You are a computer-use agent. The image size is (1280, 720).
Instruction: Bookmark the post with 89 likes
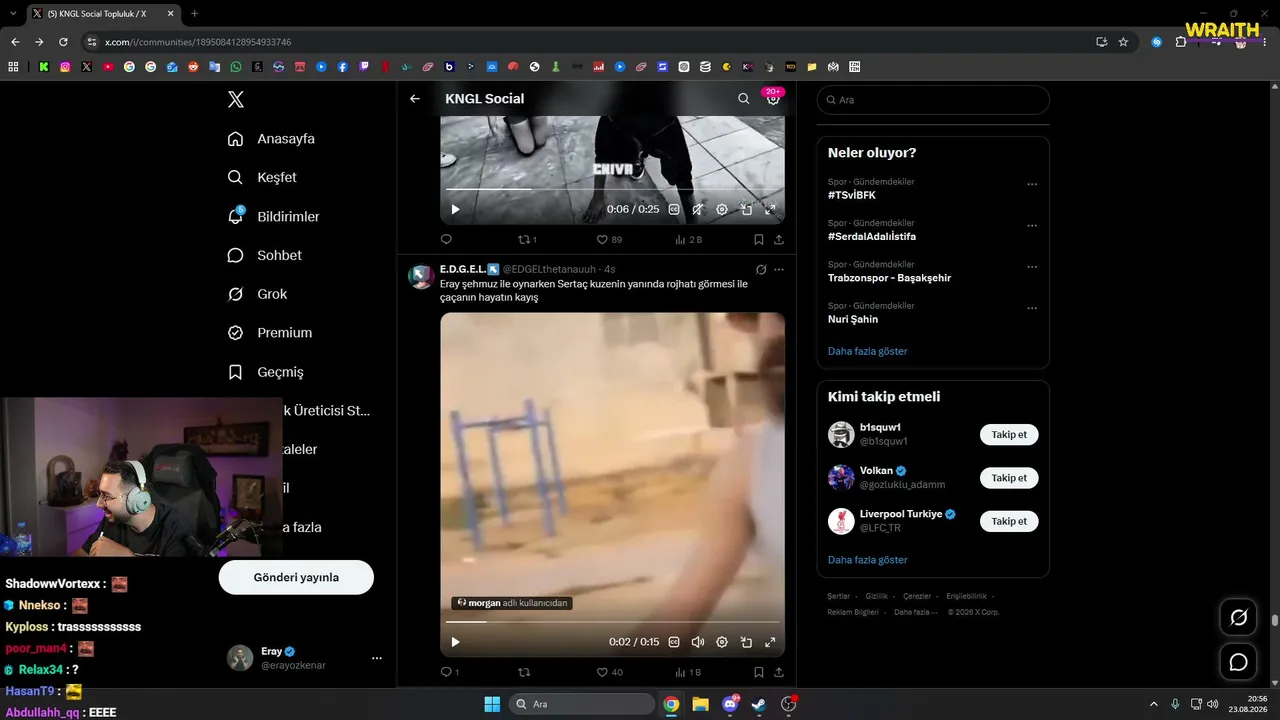759,240
